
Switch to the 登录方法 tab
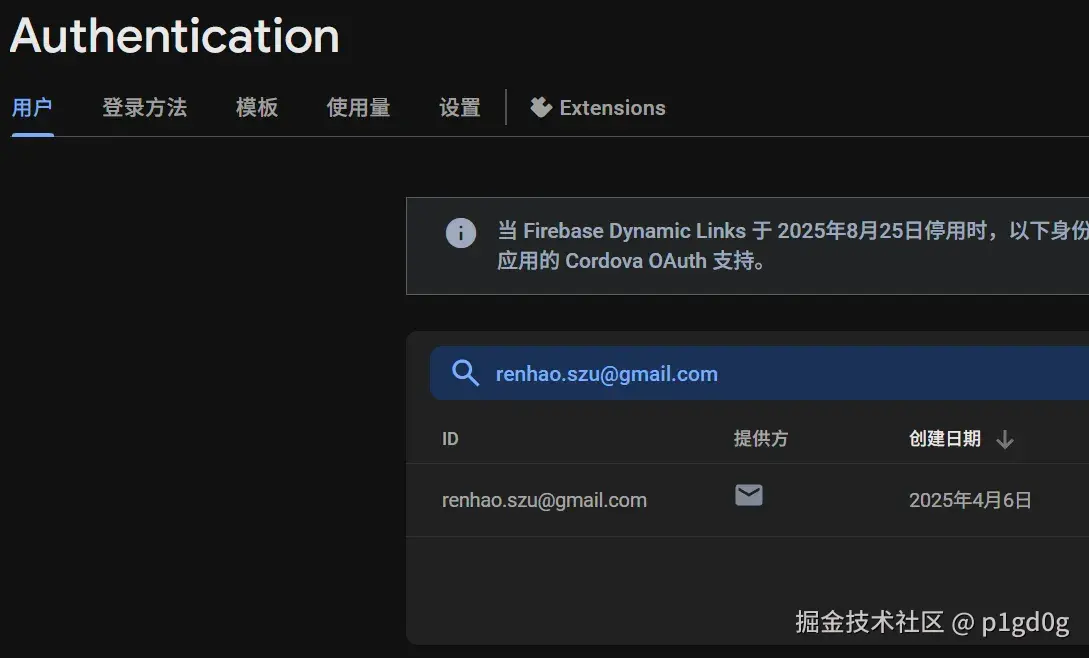click(144, 108)
